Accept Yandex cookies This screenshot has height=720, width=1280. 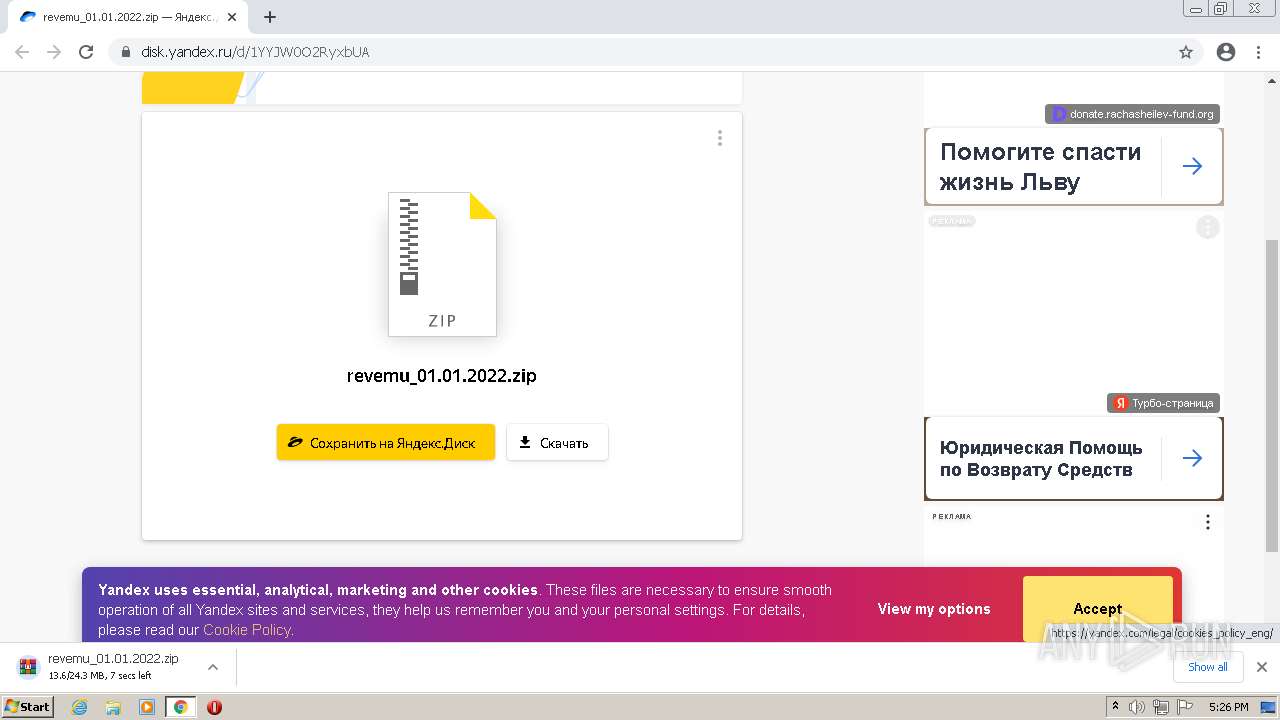pos(1098,609)
